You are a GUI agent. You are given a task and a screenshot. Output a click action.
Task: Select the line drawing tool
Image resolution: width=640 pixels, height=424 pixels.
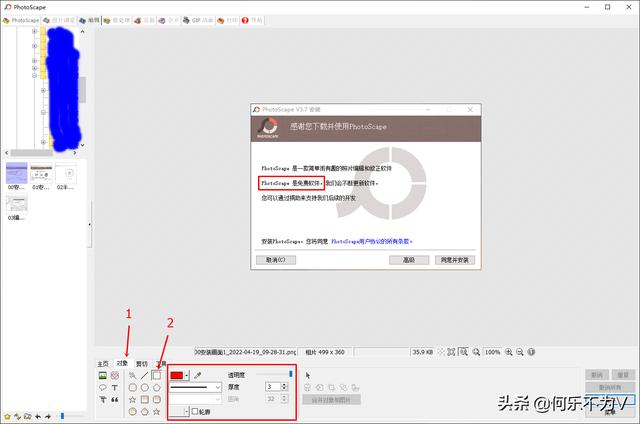click(144, 375)
